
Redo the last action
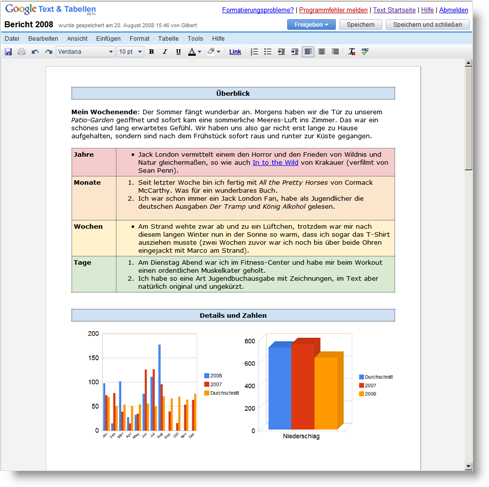pos(49,52)
